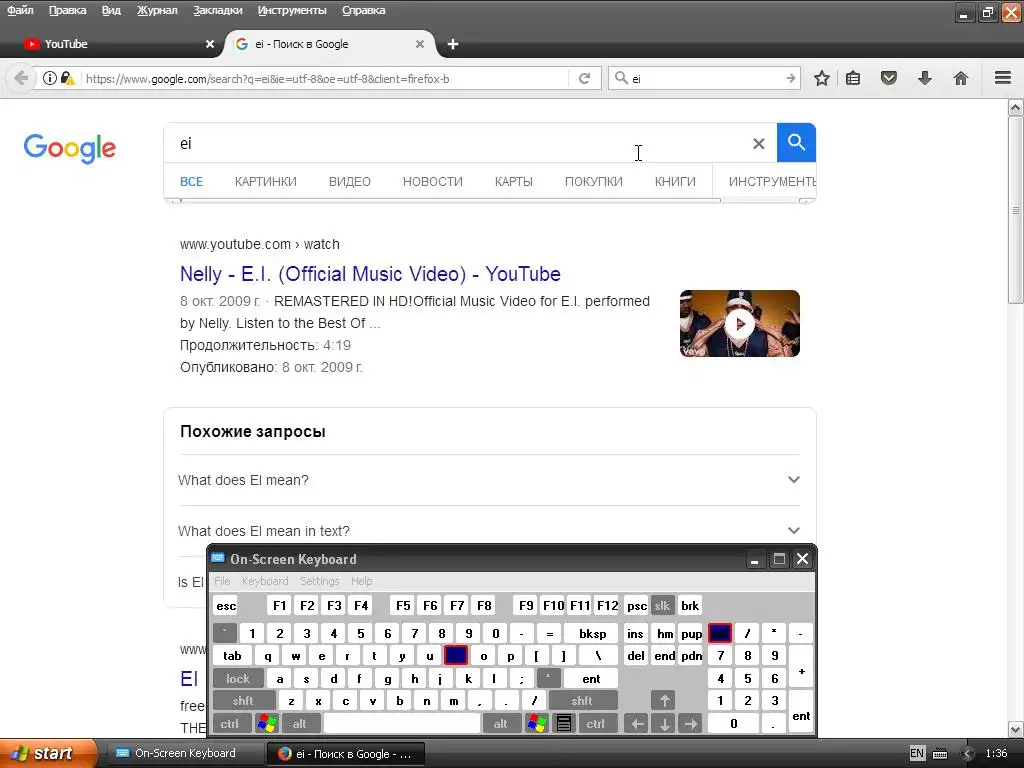Go to Firefox home page icon
The width and height of the screenshot is (1024, 768).
coord(961,78)
